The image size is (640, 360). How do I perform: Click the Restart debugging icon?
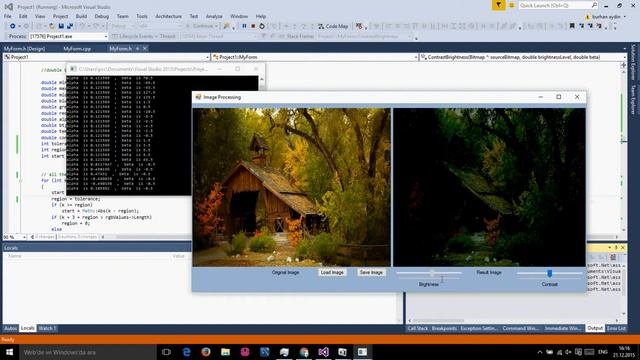click(262, 26)
